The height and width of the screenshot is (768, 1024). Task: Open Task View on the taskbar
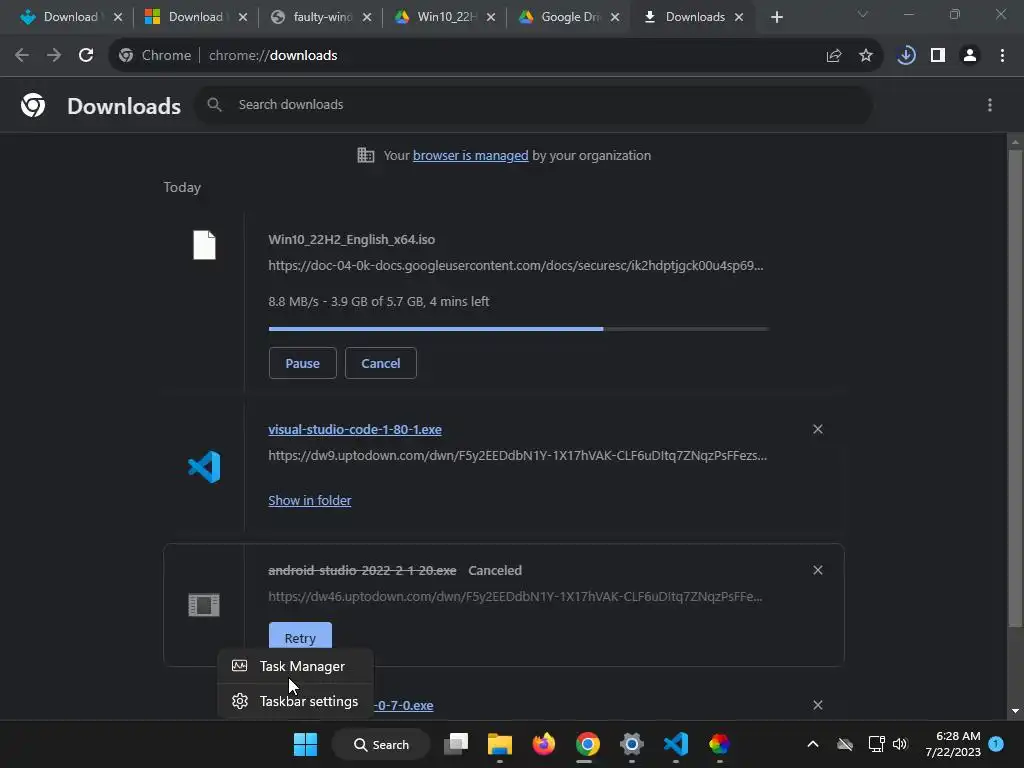pos(456,744)
